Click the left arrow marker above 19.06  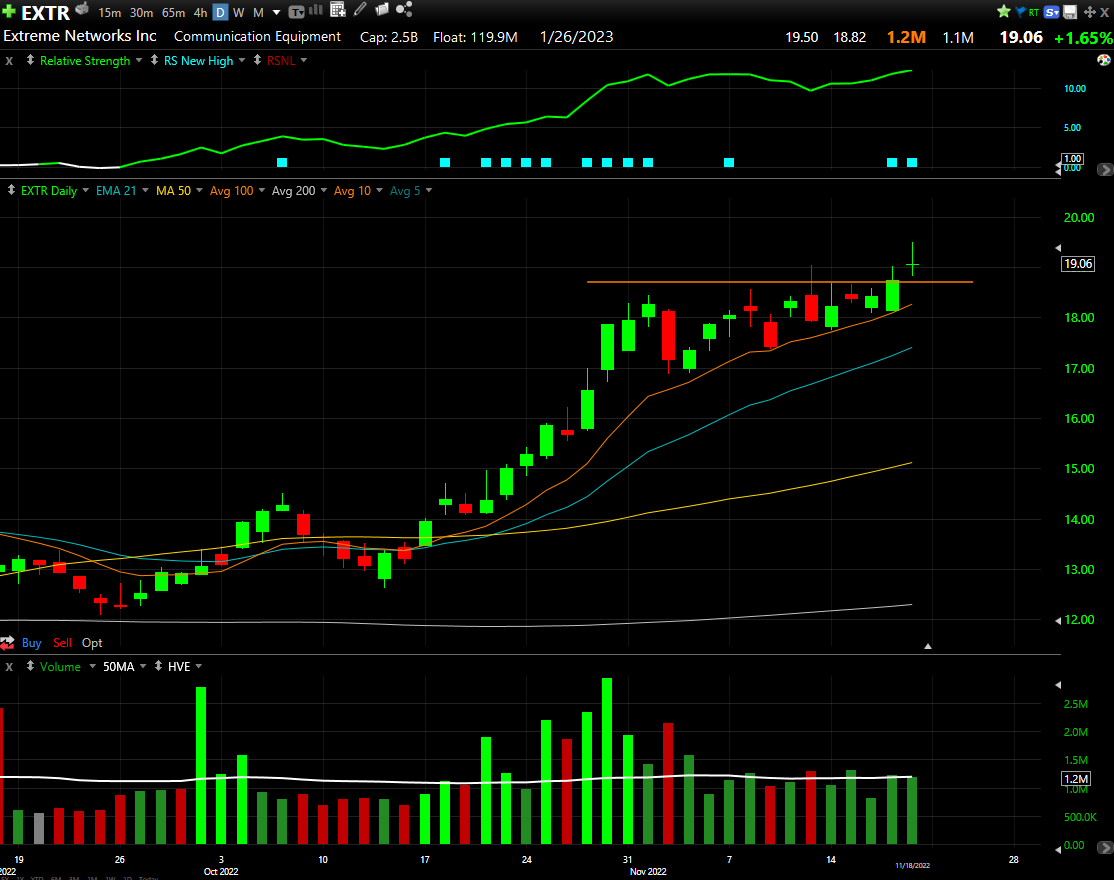coord(1058,248)
